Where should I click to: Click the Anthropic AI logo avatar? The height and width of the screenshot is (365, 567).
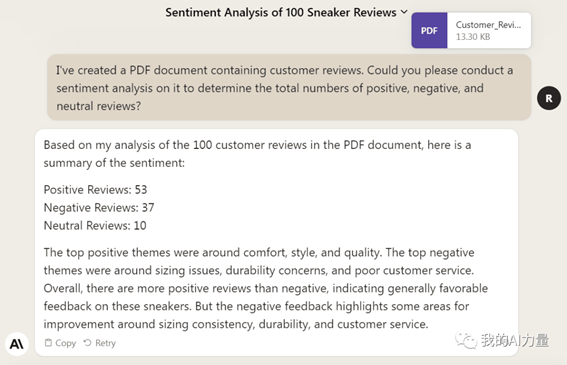[x=17, y=344]
